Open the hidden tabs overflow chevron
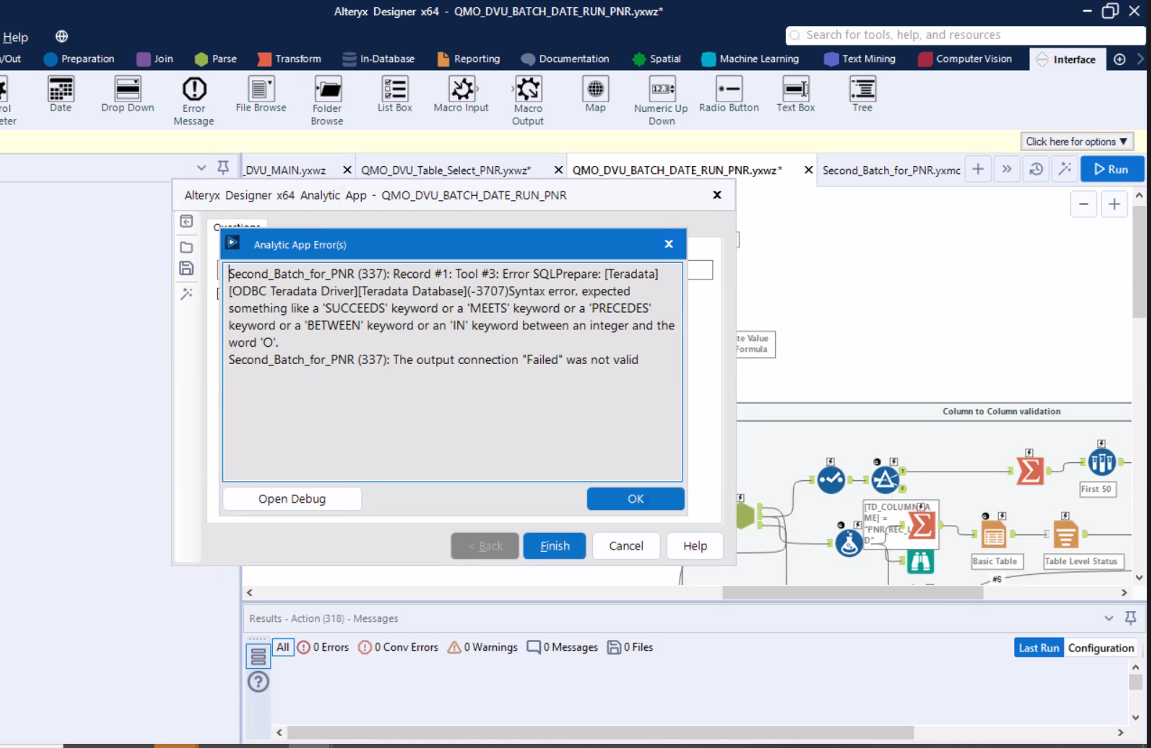Screen dimensions: 1151x748 [x=1007, y=169]
